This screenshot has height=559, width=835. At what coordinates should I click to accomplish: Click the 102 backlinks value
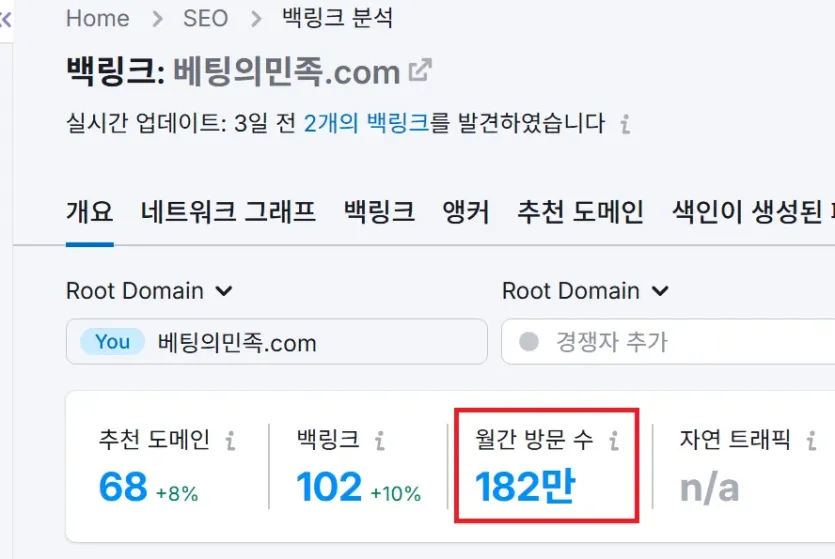tap(329, 487)
